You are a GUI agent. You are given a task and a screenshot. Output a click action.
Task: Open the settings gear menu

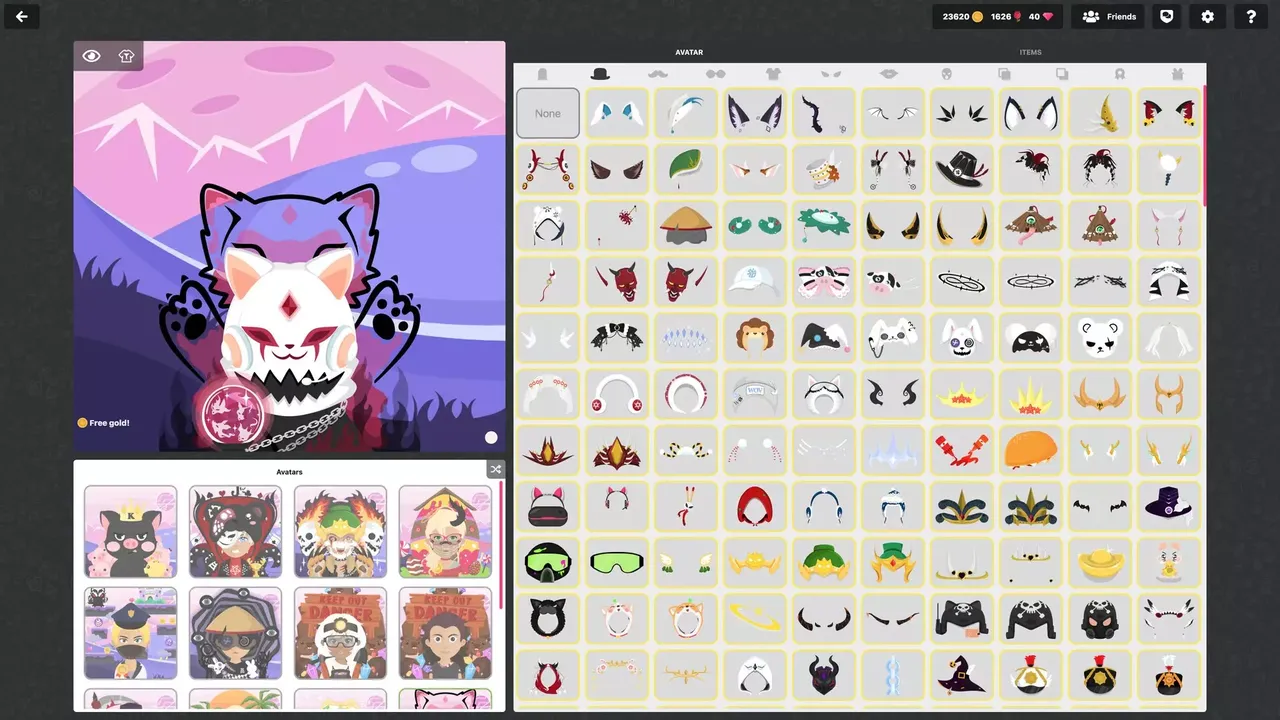point(1207,16)
